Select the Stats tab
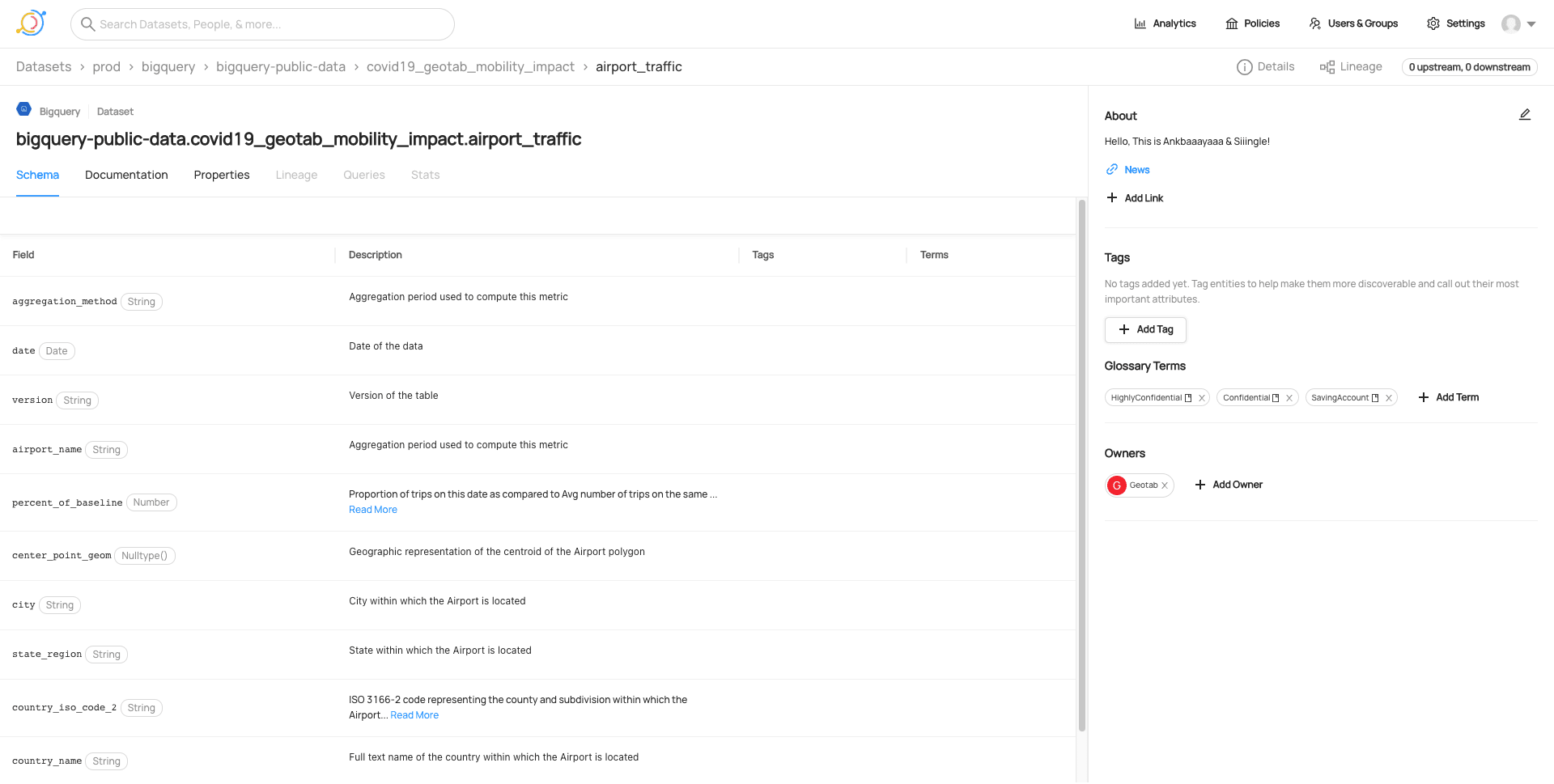The image size is (1554, 784). 425,175
